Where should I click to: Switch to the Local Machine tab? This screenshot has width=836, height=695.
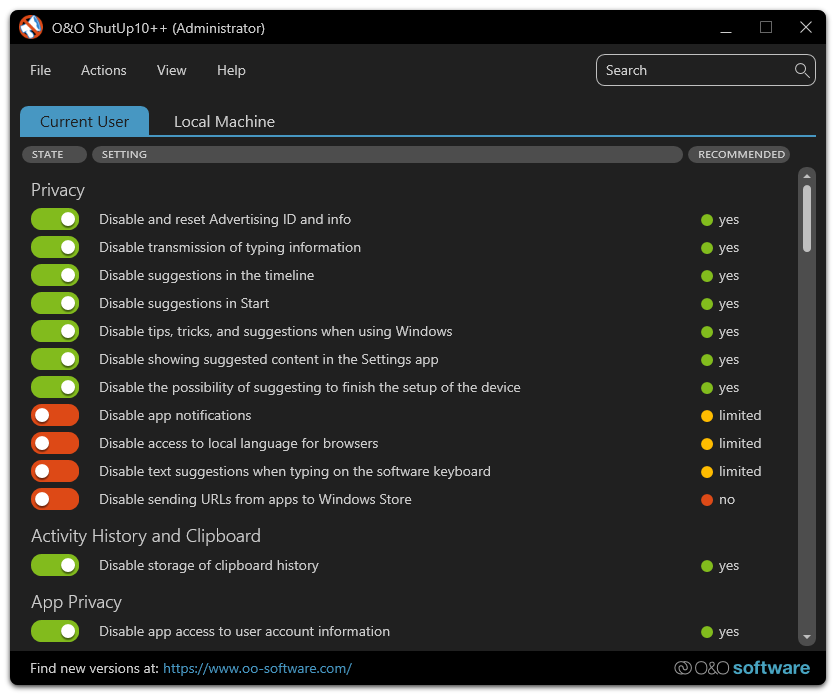point(224,121)
